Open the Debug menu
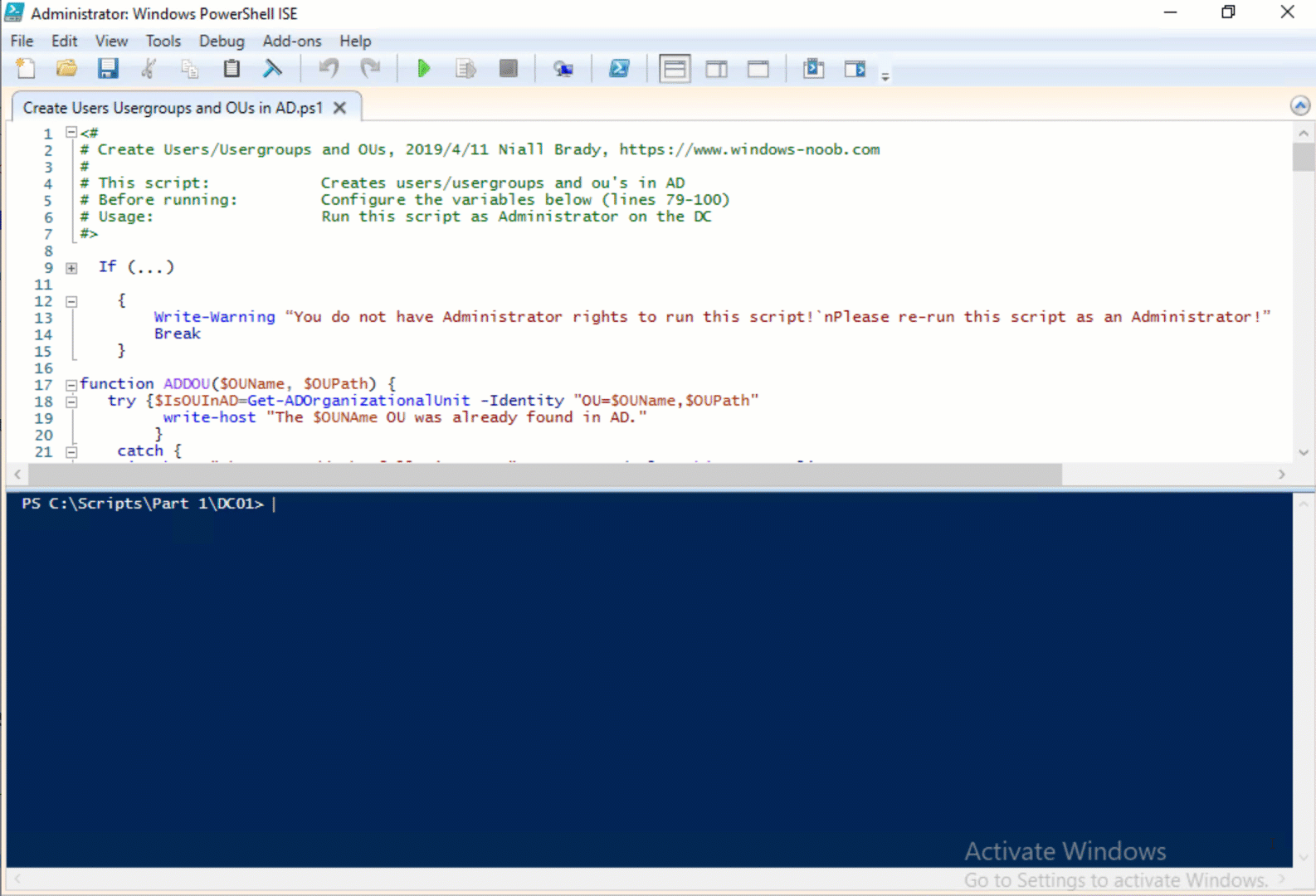1316x896 pixels. (222, 41)
